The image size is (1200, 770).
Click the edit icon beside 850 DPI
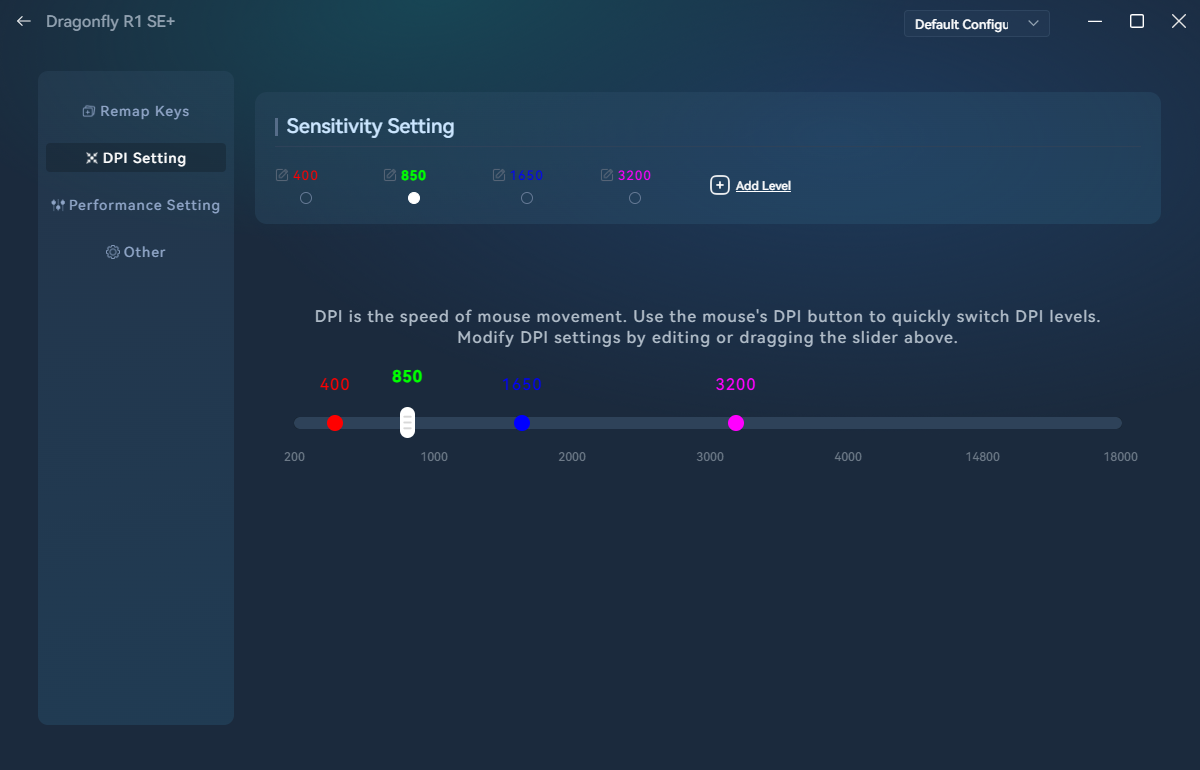click(x=390, y=175)
